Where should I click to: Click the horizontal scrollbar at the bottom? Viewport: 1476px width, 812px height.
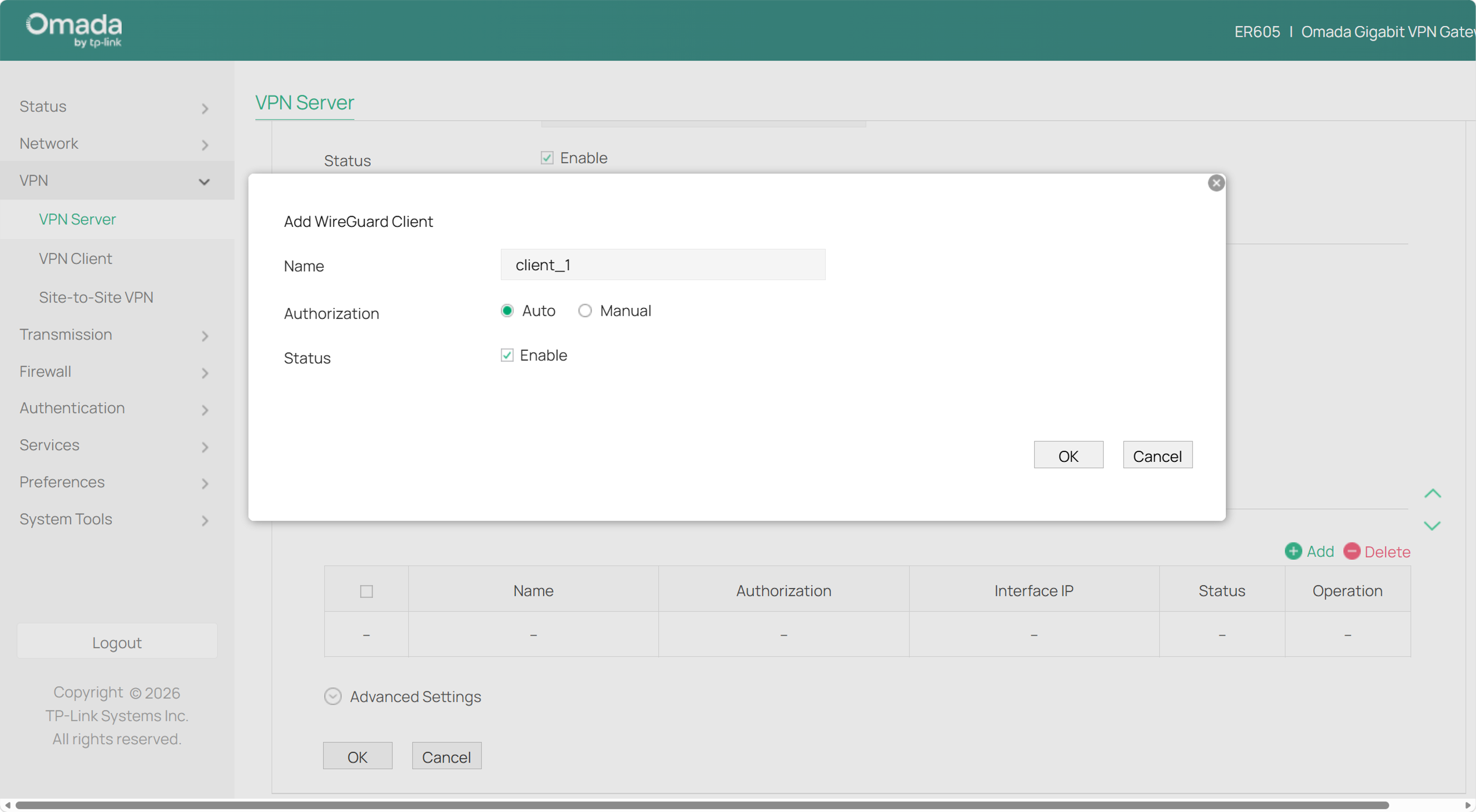click(x=702, y=805)
